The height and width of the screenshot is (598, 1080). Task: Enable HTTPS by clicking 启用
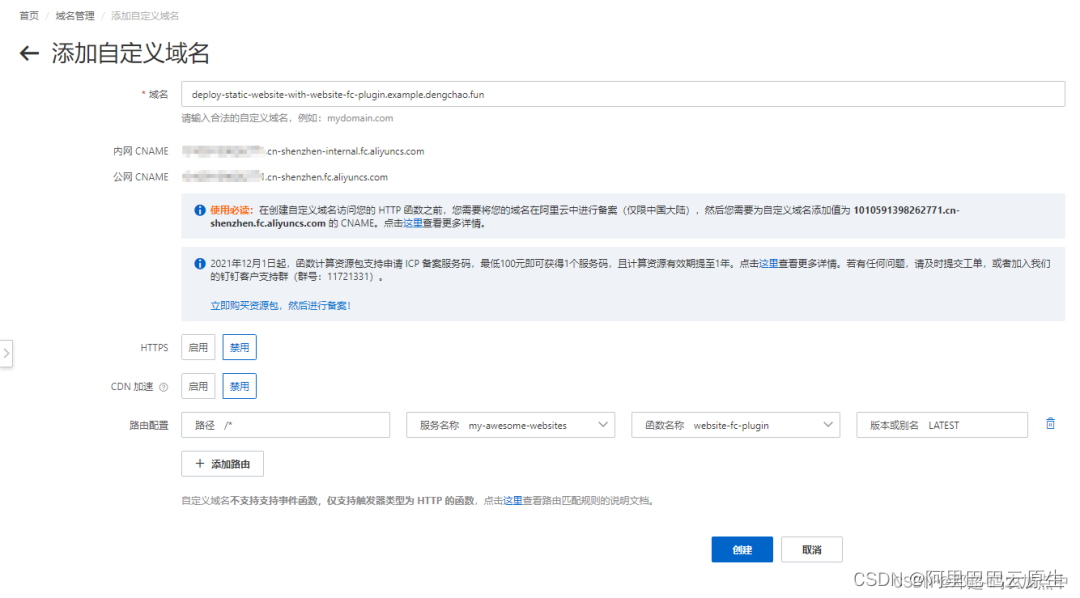[x=197, y=347]
